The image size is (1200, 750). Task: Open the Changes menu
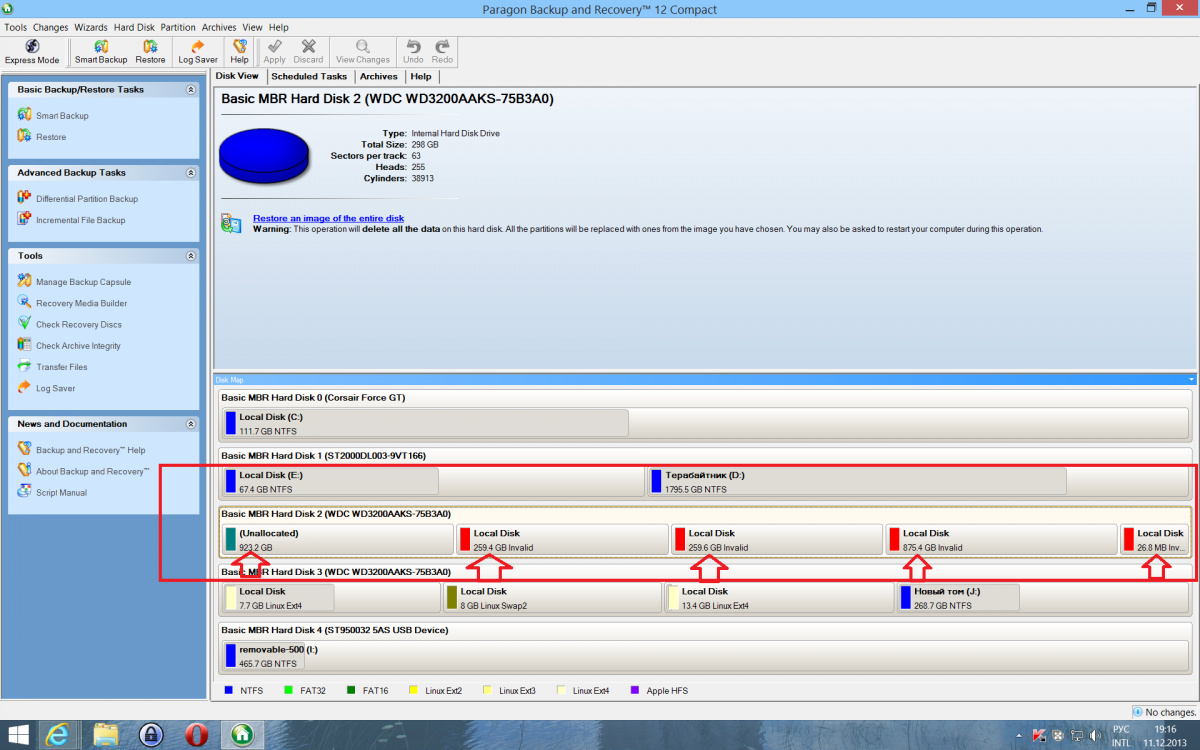pos(51,27)
